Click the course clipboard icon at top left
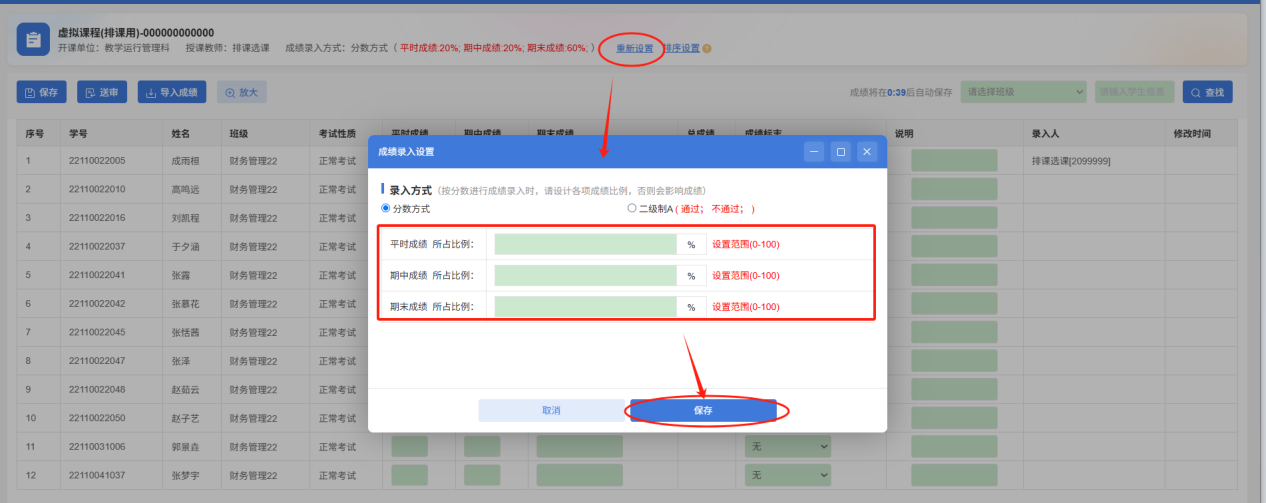This screenshot has height=503, width=1266. point(33,40)
